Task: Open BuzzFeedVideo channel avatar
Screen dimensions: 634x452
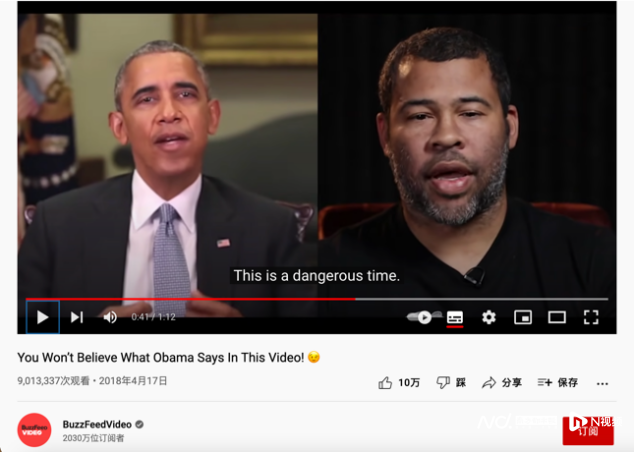Action: point(34,430)
